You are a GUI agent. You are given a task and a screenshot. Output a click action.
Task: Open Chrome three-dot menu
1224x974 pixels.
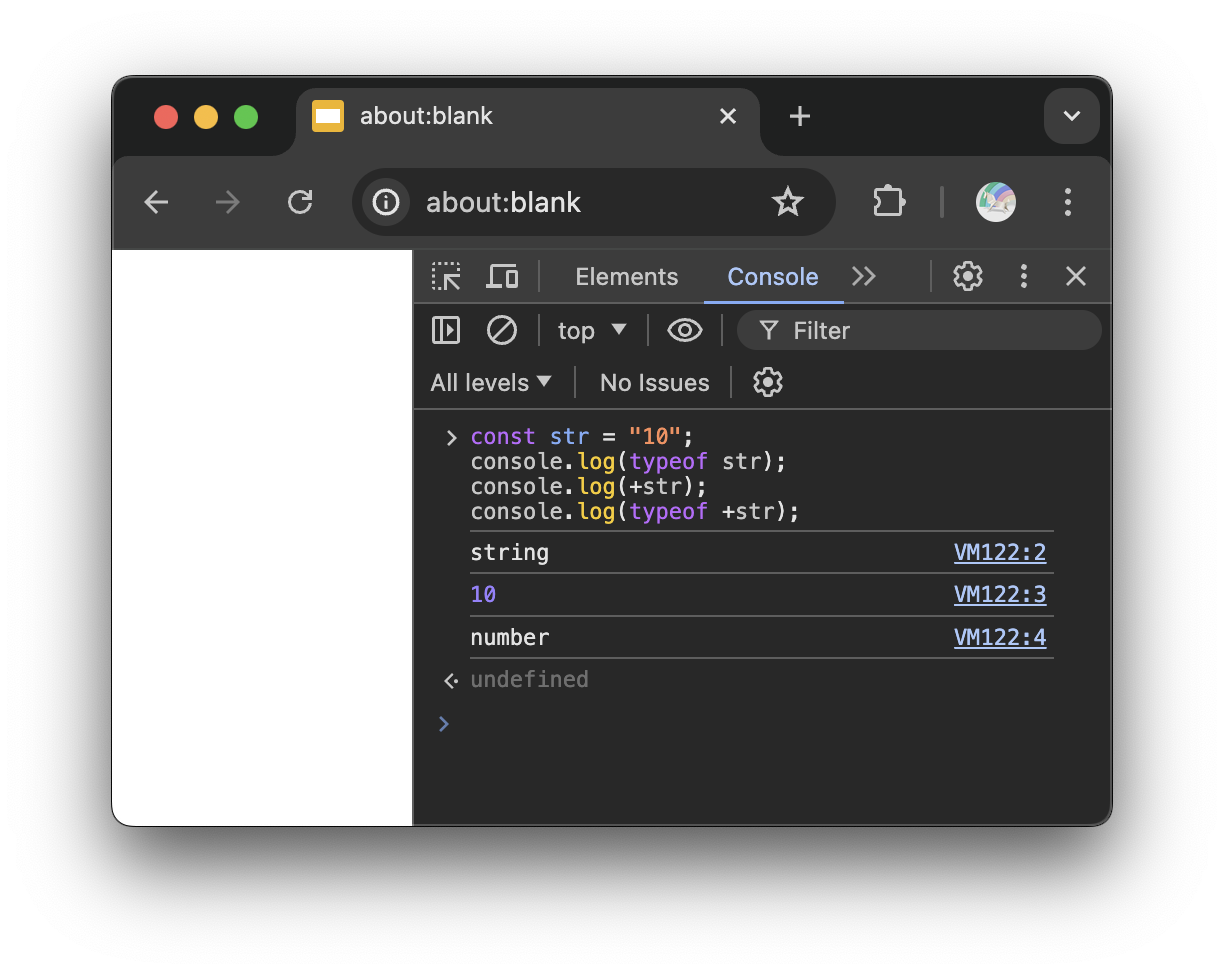pyautogui.click(x=1068, y=202)
